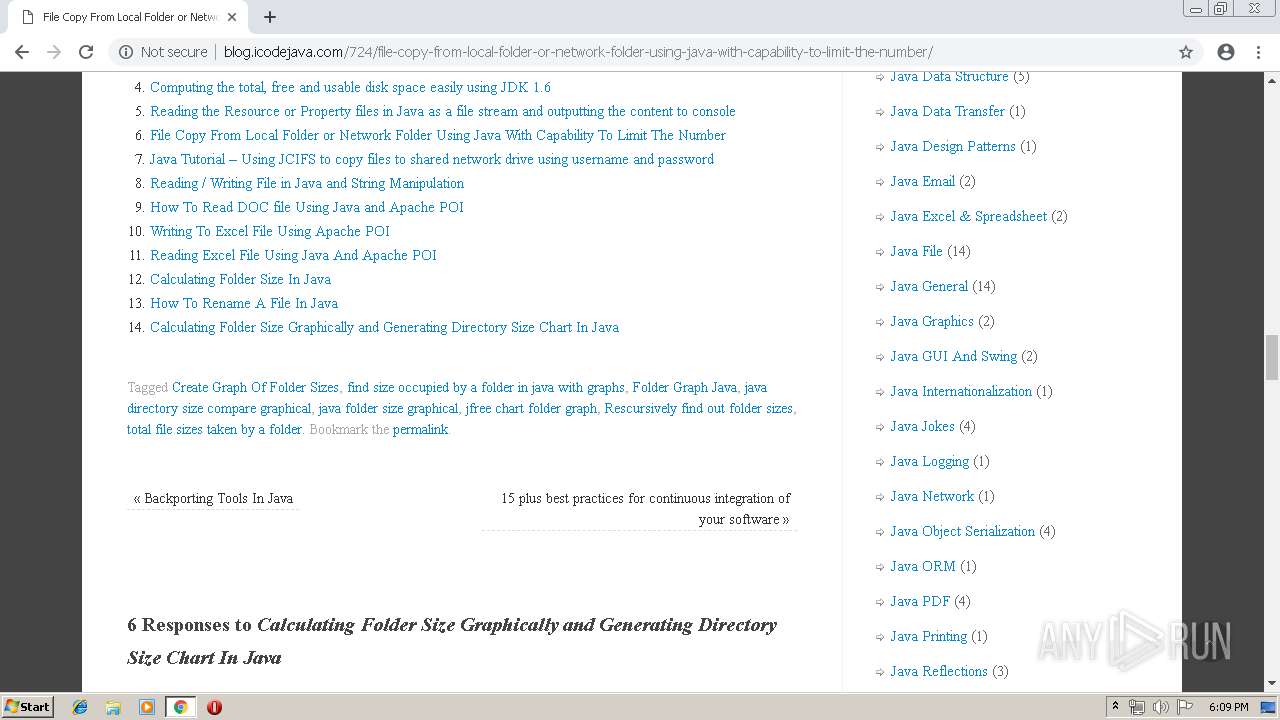
Task: Bookmark this page with the star icon
Action: point(1186,52)
